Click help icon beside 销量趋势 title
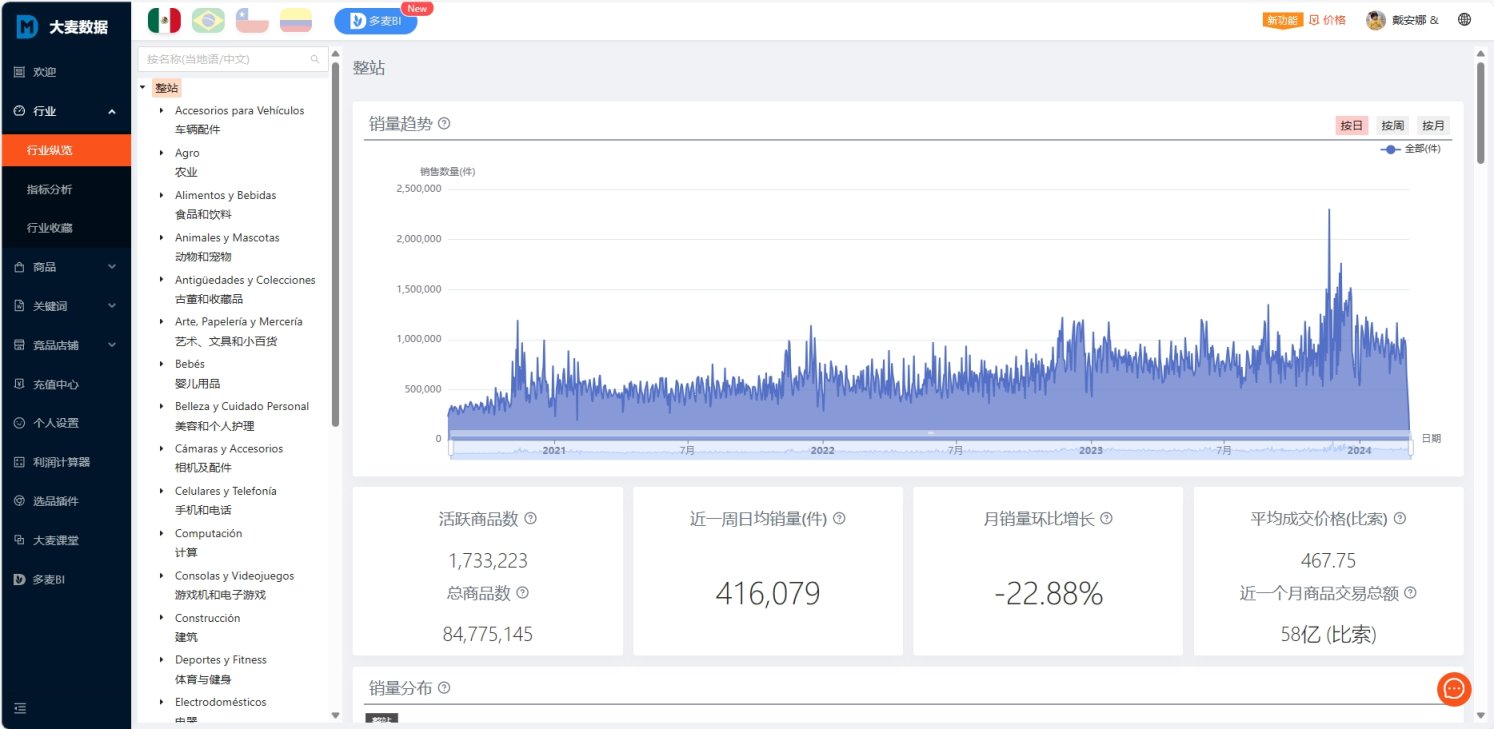Image resolution: width=1494 pixels, height=729 pixels. [x=444, y=124]
